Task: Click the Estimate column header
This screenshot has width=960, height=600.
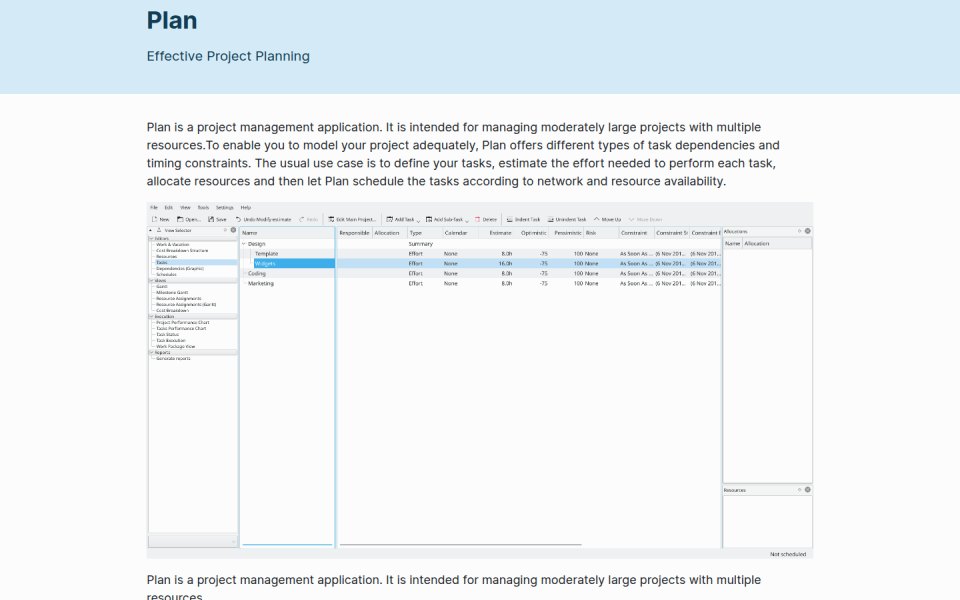Action: coord(500,233)
